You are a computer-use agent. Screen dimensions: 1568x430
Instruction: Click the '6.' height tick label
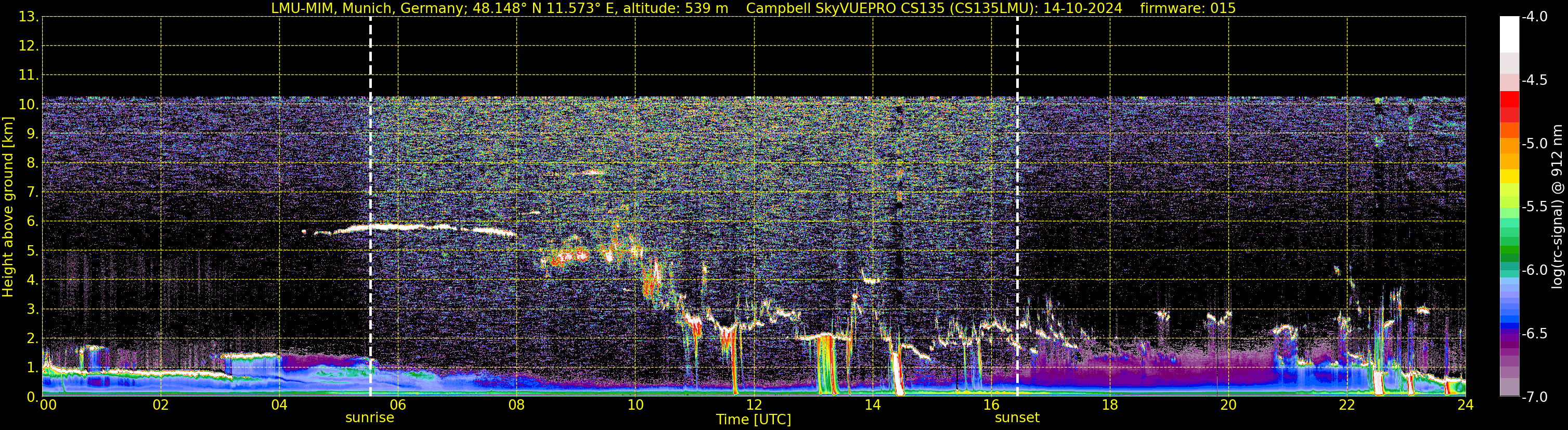point(32,221)
